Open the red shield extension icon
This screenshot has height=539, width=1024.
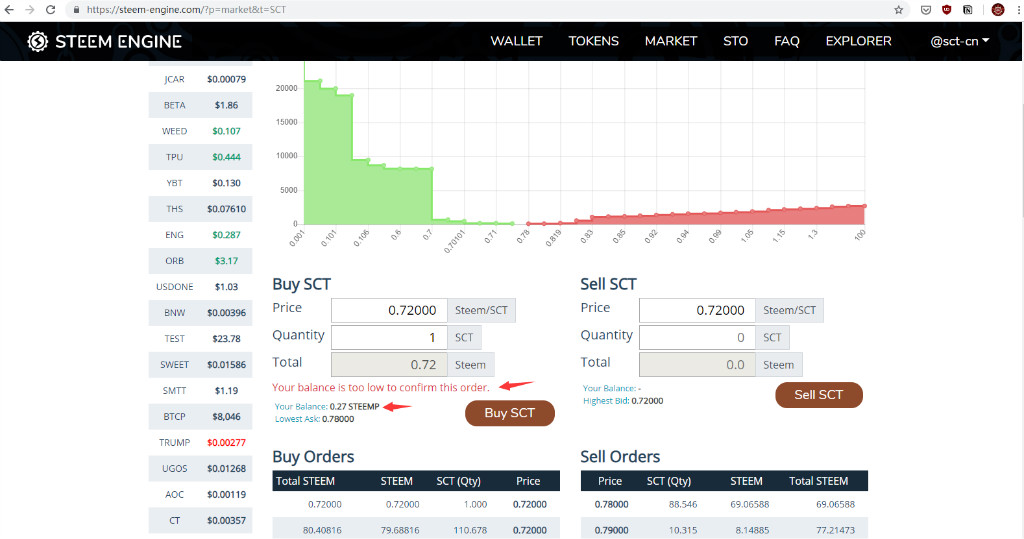click(x=946, y=10)
